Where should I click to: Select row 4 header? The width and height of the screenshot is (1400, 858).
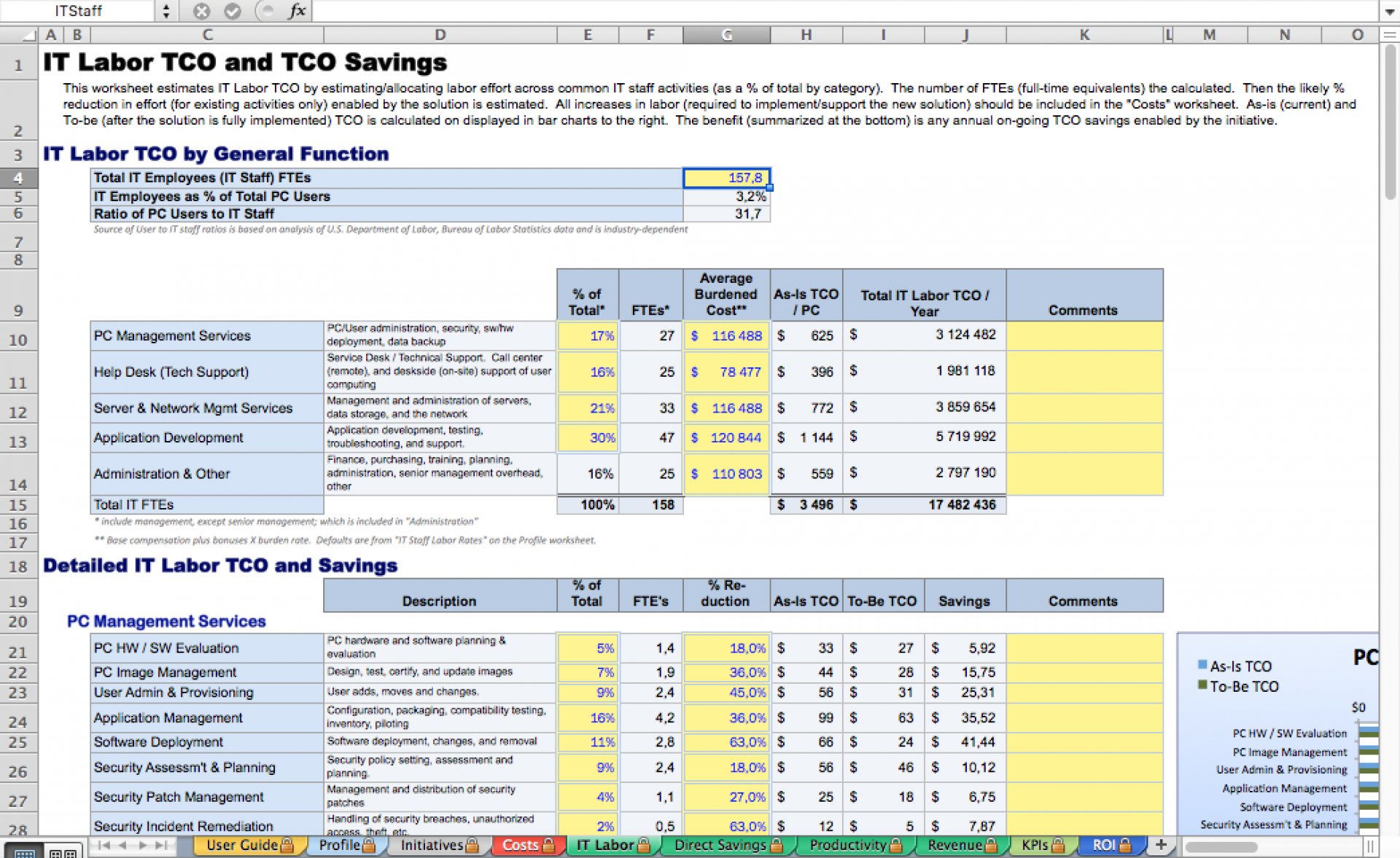coord(19,178)
